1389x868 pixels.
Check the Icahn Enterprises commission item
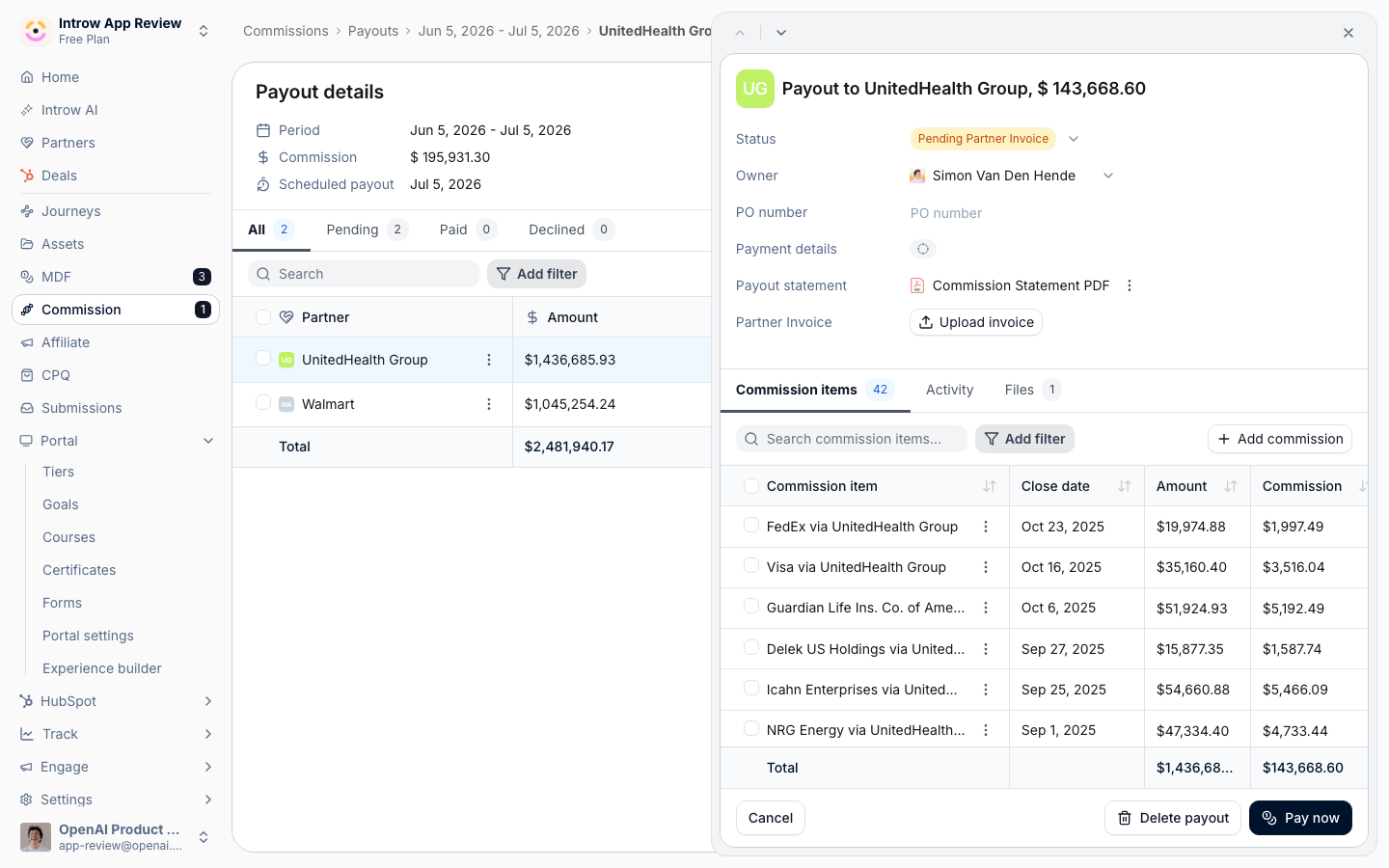[751, 688]
